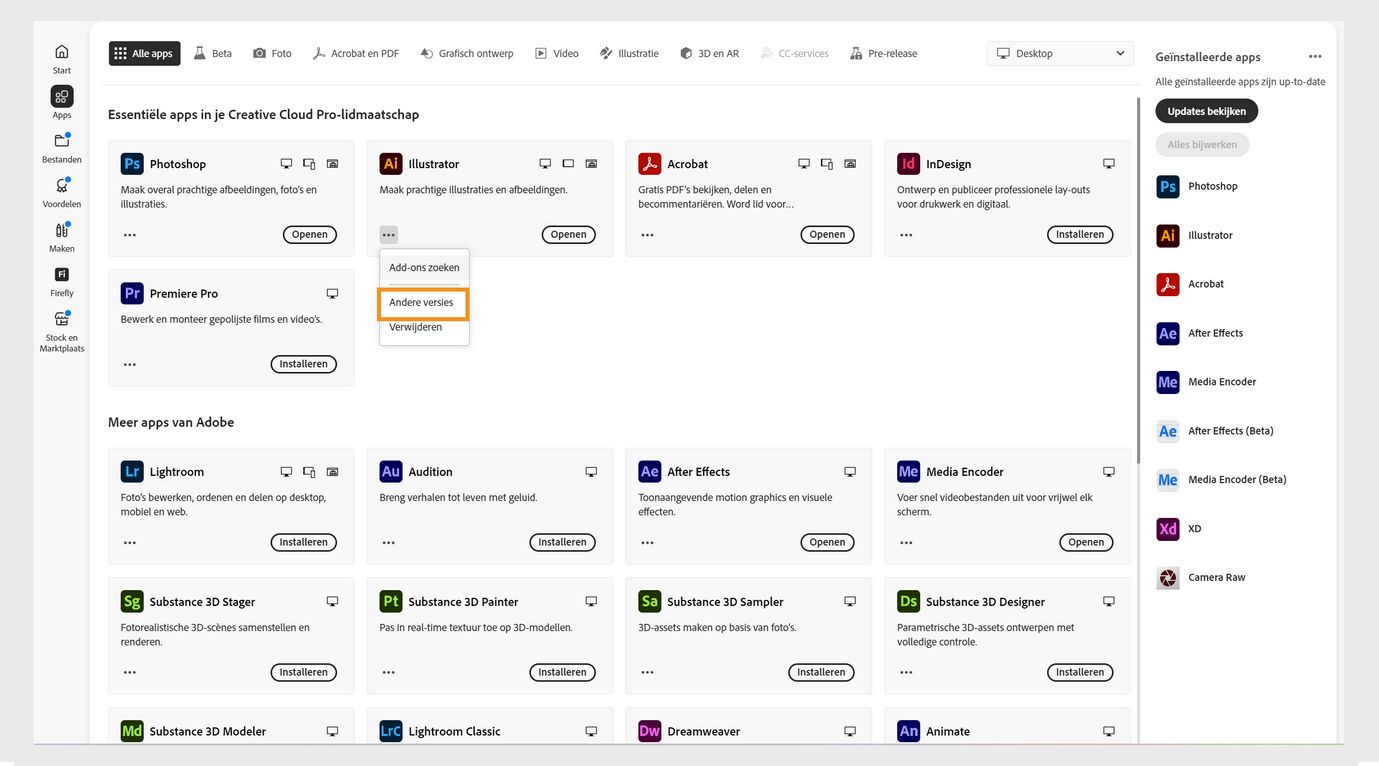Choose Verwijderen in the menu

click(x=416, y=327)
